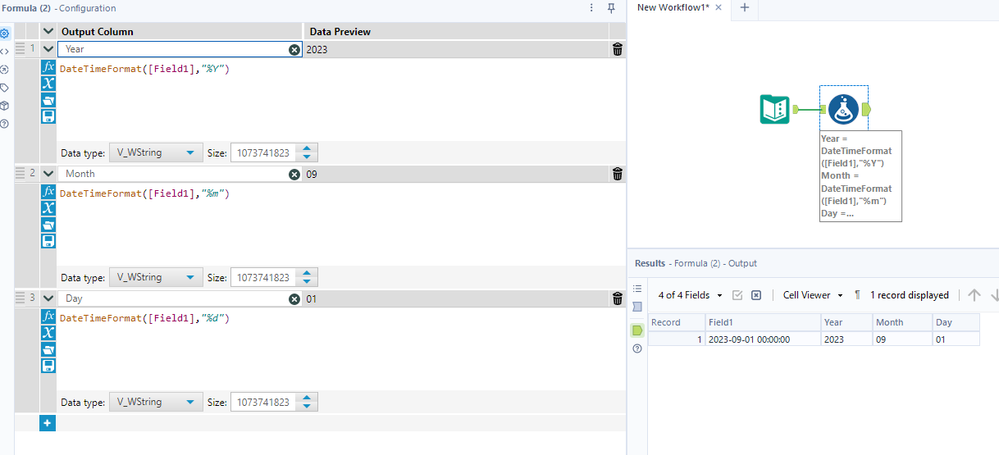Open Data type dropdown for Day expression

[x=156, y=402]
